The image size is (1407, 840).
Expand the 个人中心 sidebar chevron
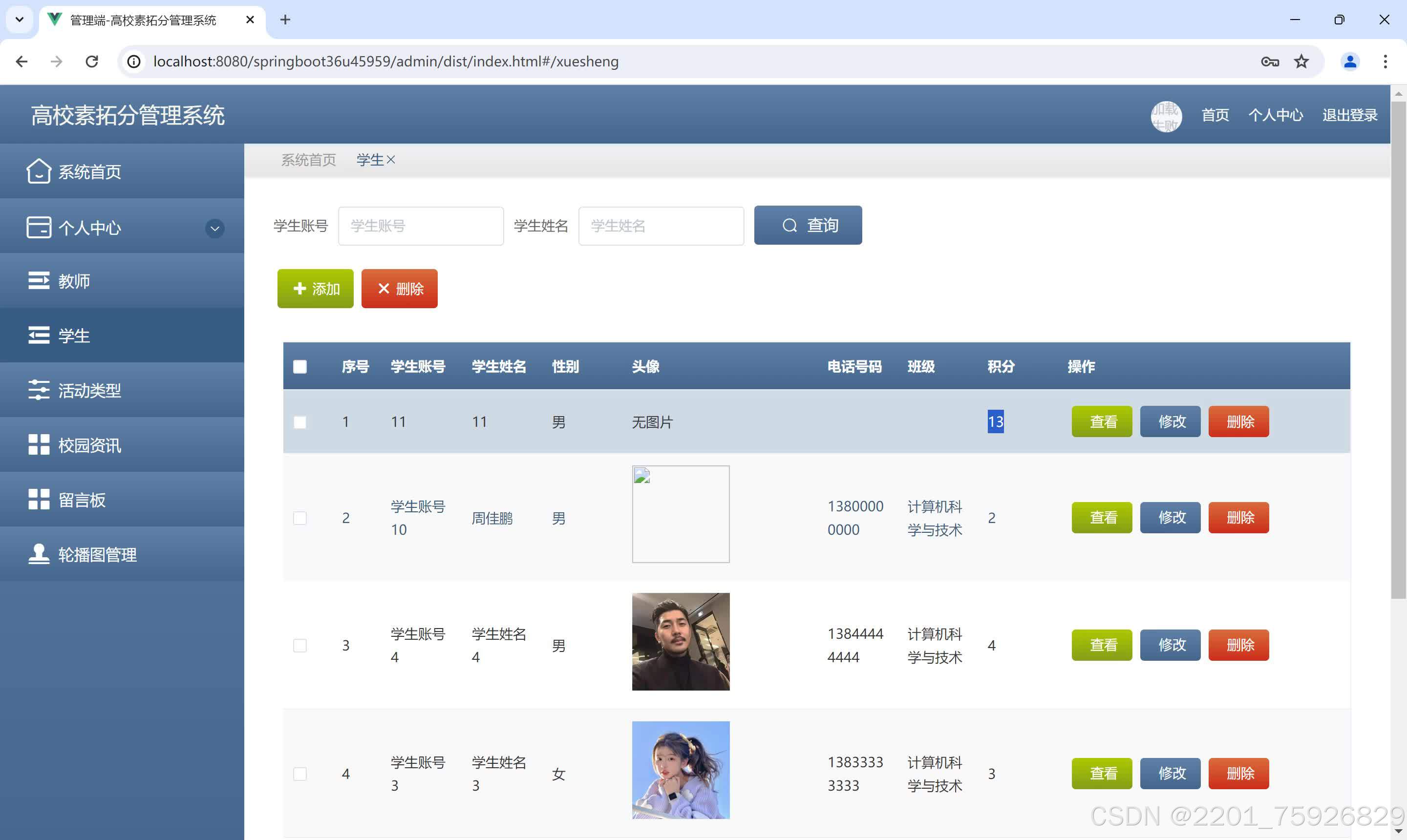click(x=214, y=228)
